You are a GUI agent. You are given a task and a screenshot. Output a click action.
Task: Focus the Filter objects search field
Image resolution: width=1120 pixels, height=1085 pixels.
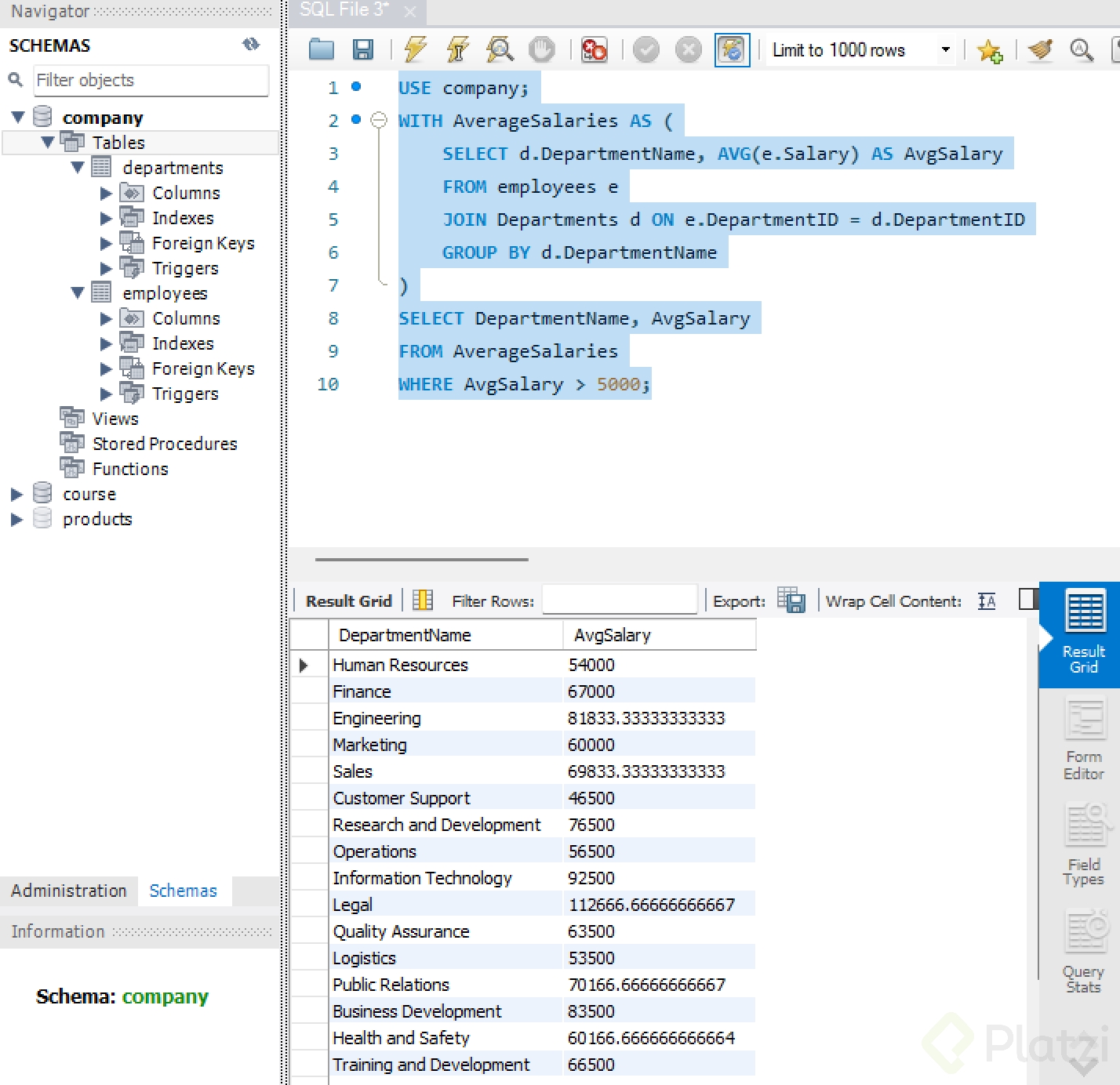click(x=151, y=80)
